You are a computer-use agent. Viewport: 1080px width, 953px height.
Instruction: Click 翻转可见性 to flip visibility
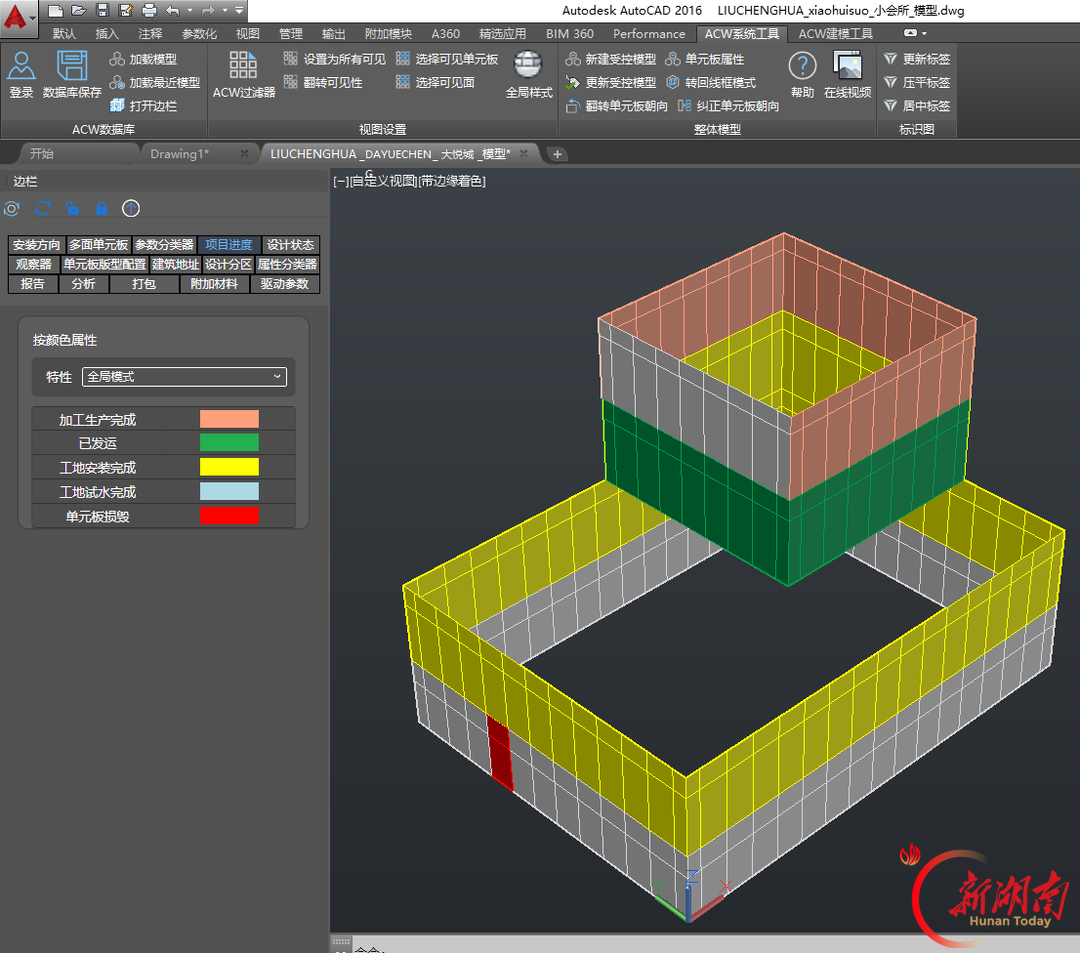coord(323,83)
